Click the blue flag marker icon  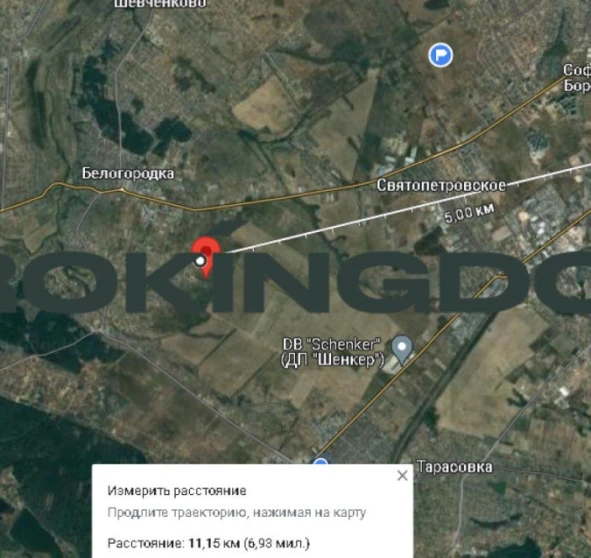point(440,55)
